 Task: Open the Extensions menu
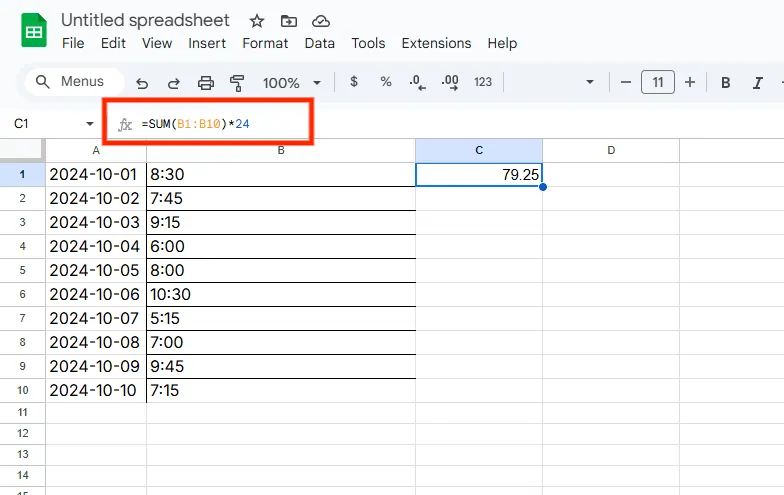436,43
